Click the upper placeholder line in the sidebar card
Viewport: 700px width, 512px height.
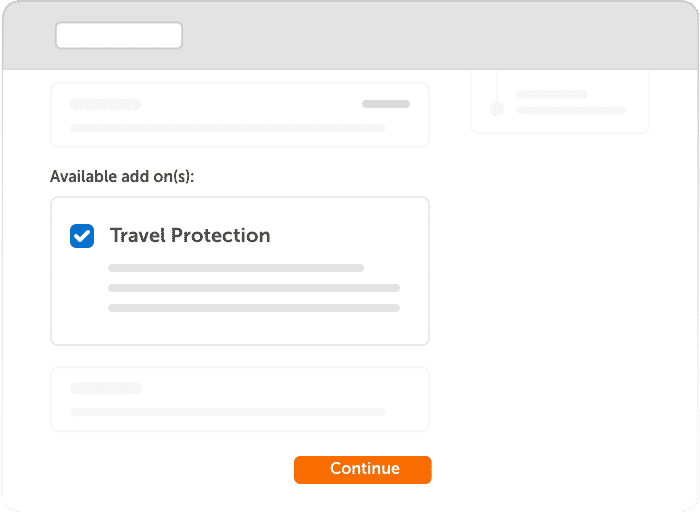pos(552,94)
